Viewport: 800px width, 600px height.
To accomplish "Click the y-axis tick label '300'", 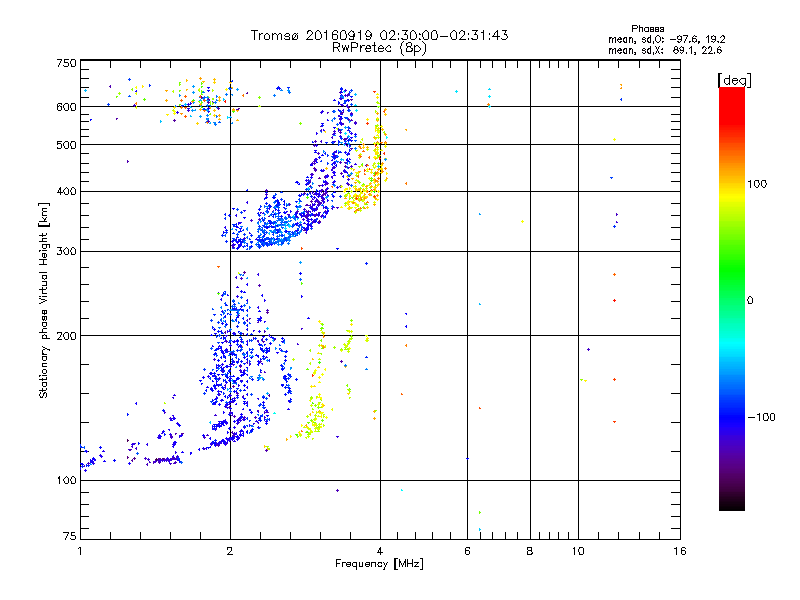I will (x=66, y=252).
